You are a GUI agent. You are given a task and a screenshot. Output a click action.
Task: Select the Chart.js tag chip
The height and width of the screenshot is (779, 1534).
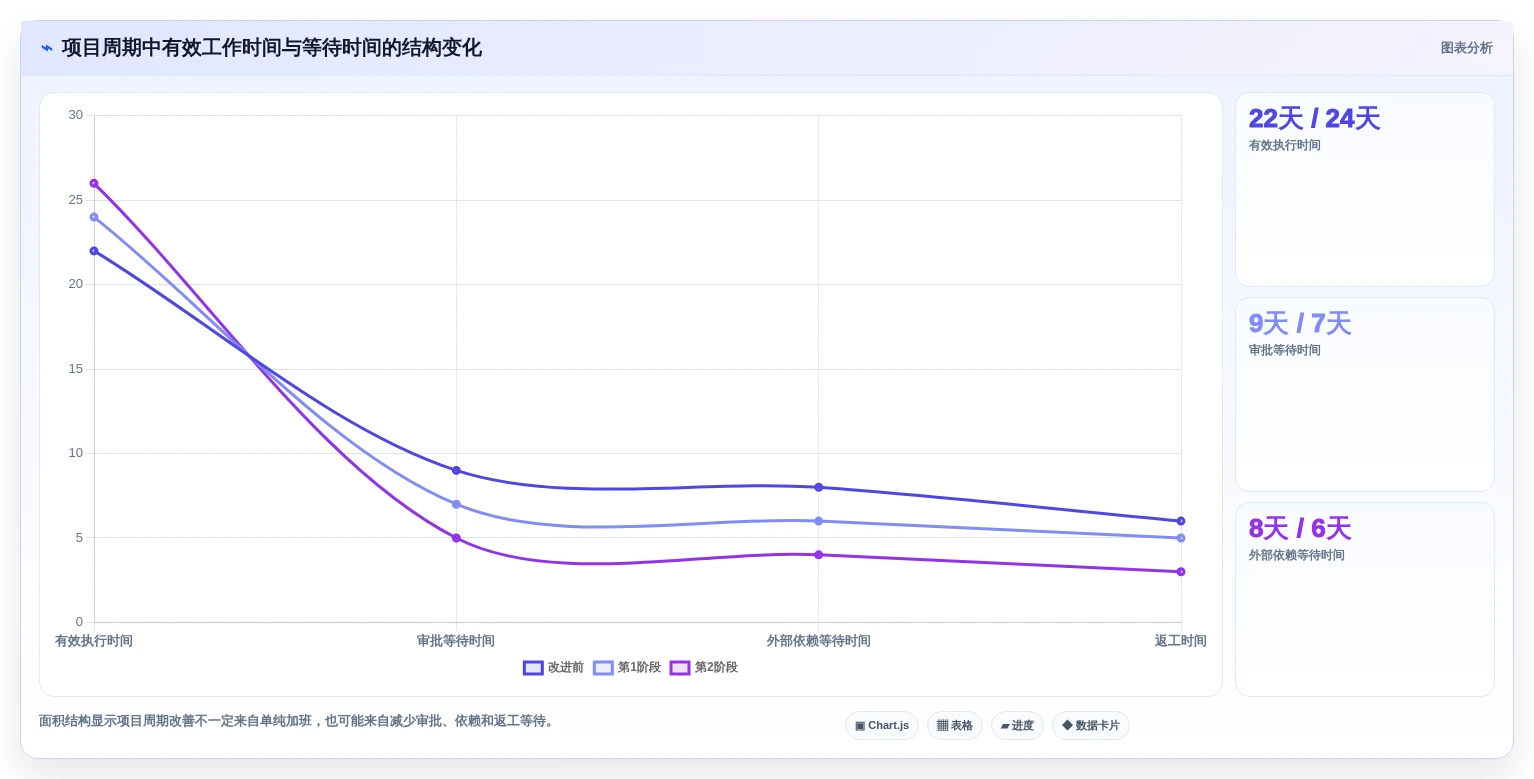[x=882, y=725]
